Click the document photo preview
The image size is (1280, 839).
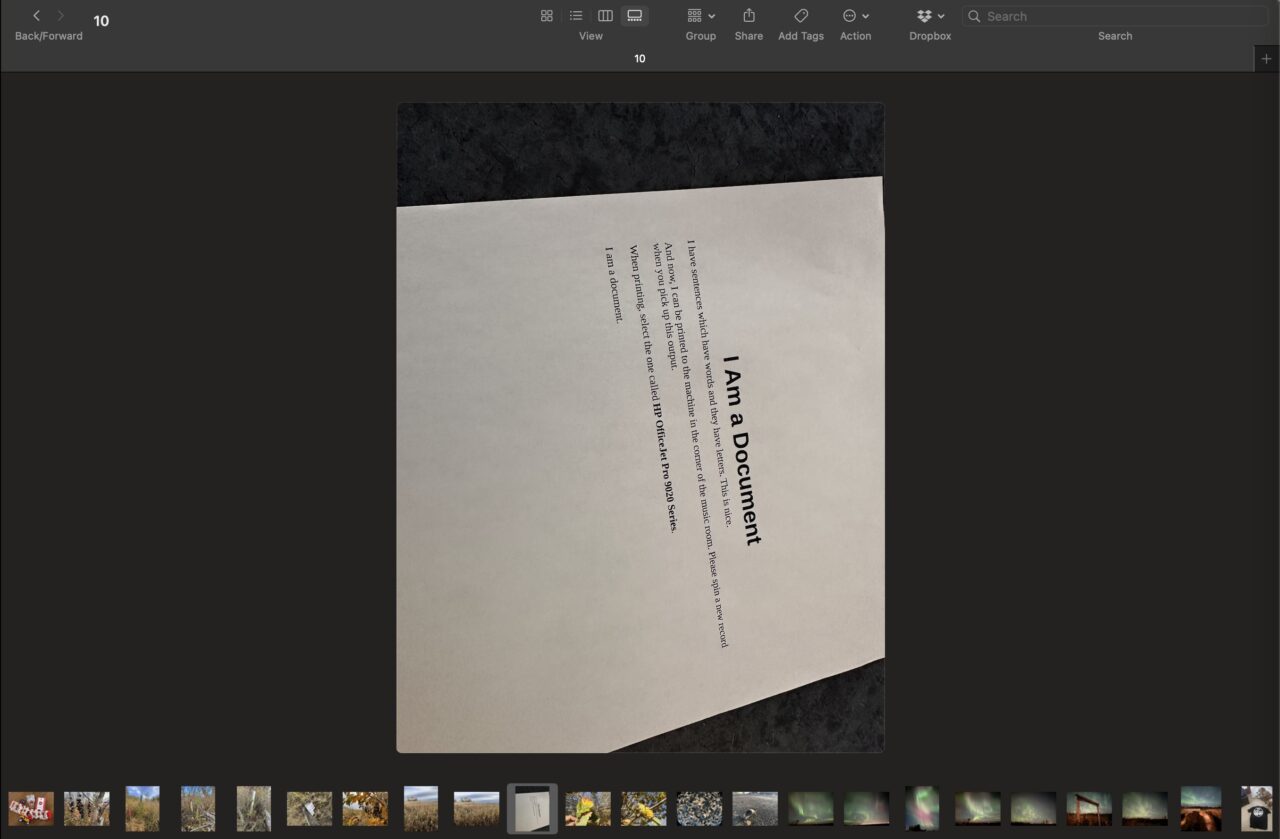640,427
